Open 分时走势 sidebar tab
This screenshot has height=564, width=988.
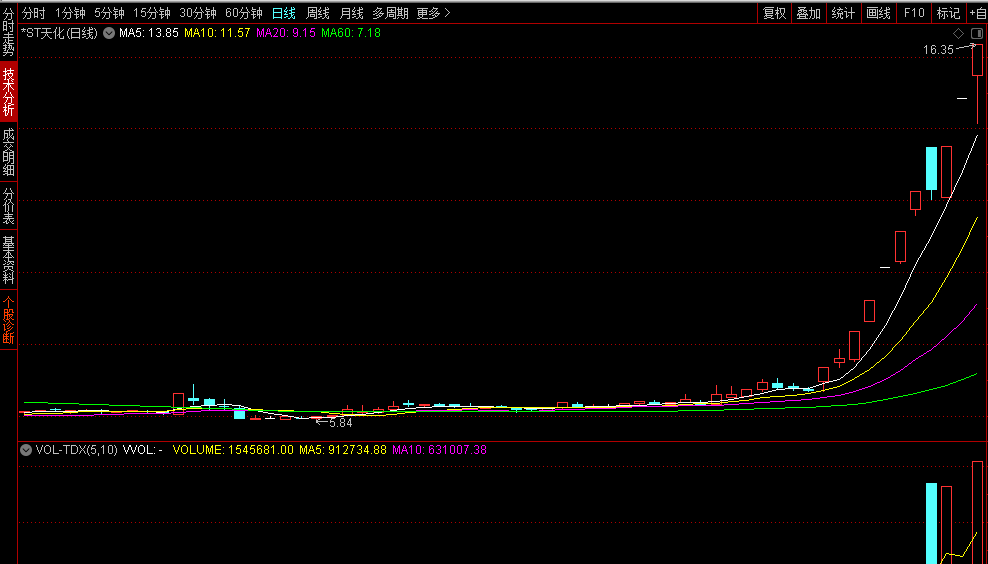(x=9, y=31)
